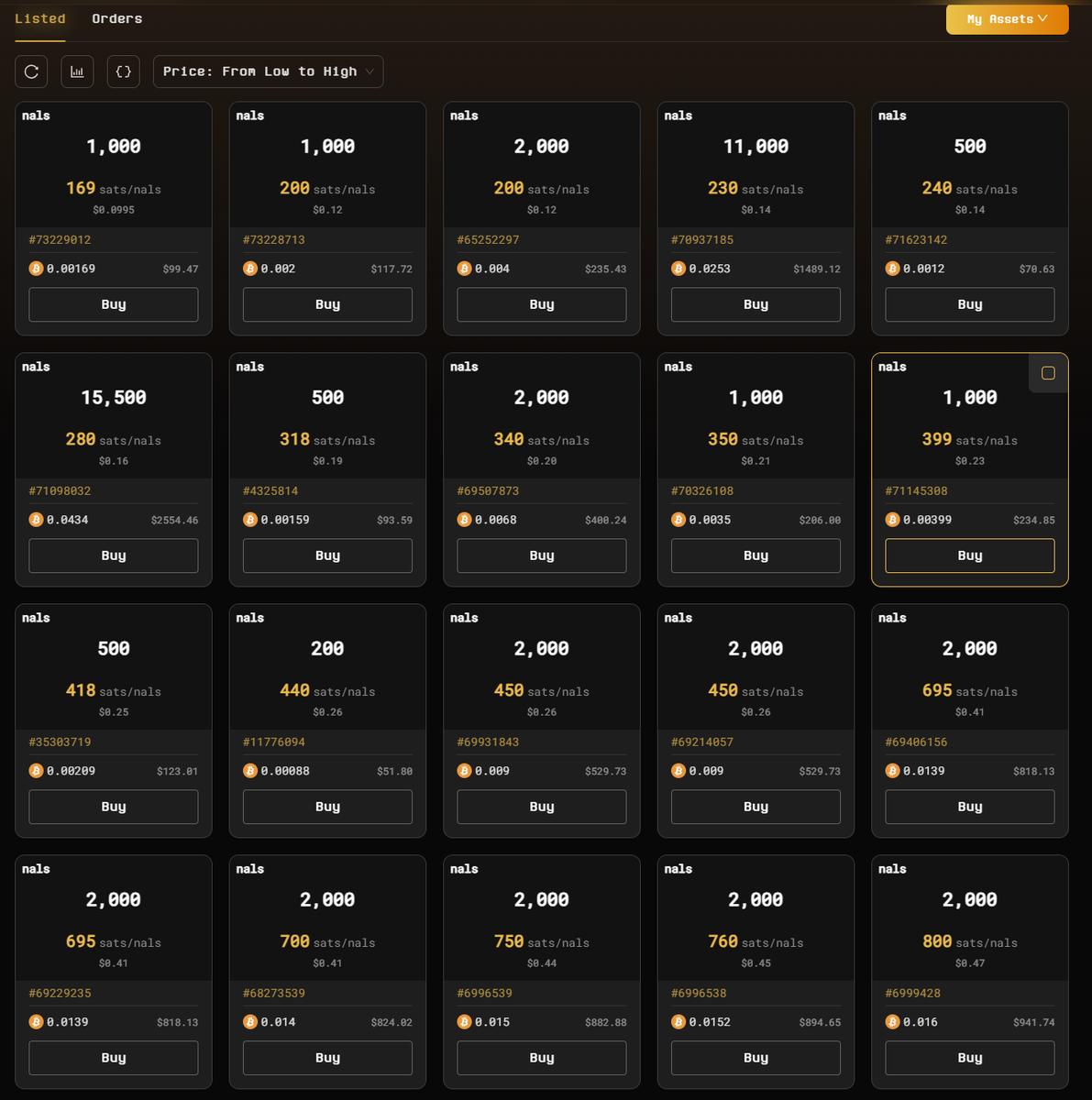1092x1100 pixels.
Task: Buy listing #70326108
Action: pos(756,555)
